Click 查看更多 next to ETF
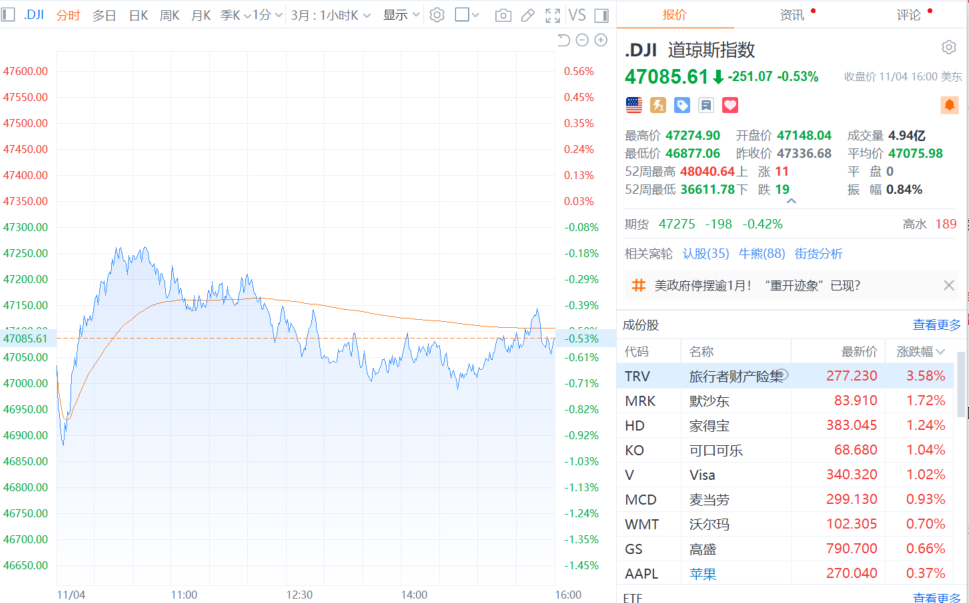 coord(937,597)
